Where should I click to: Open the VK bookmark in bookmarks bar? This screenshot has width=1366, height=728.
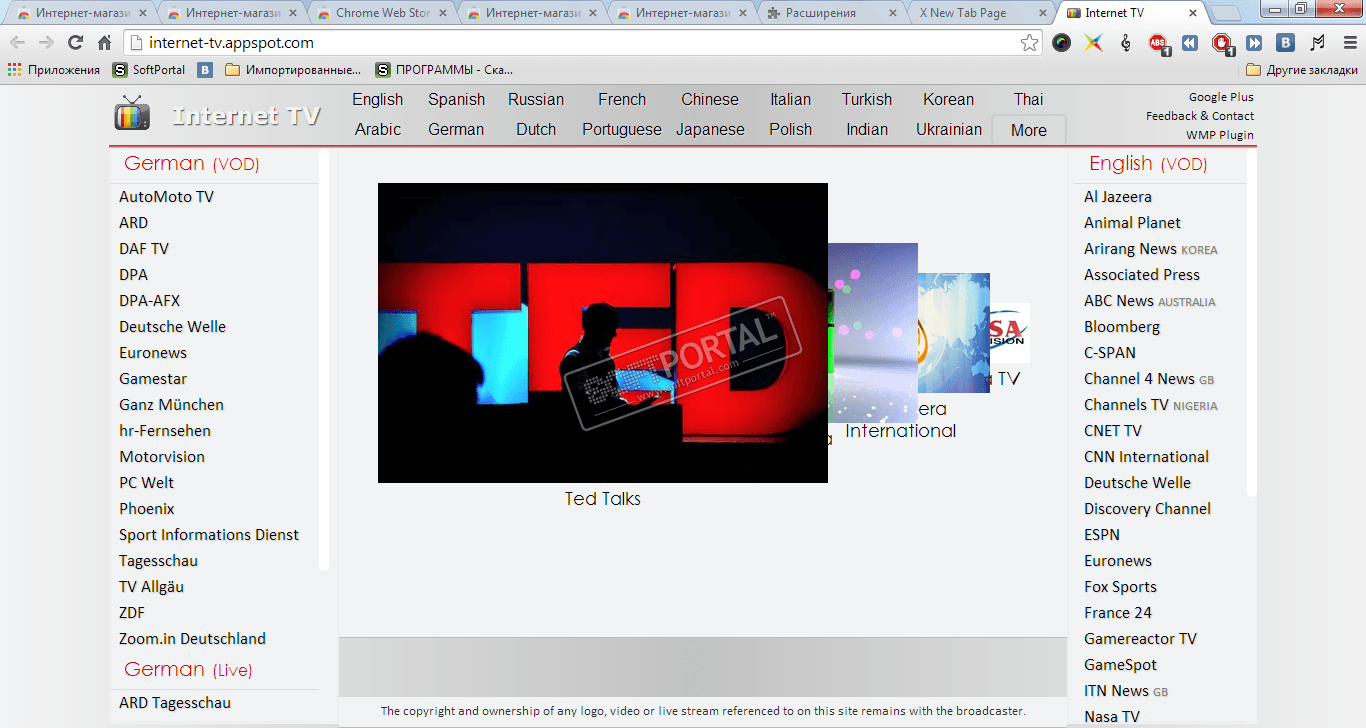point(205,70)
